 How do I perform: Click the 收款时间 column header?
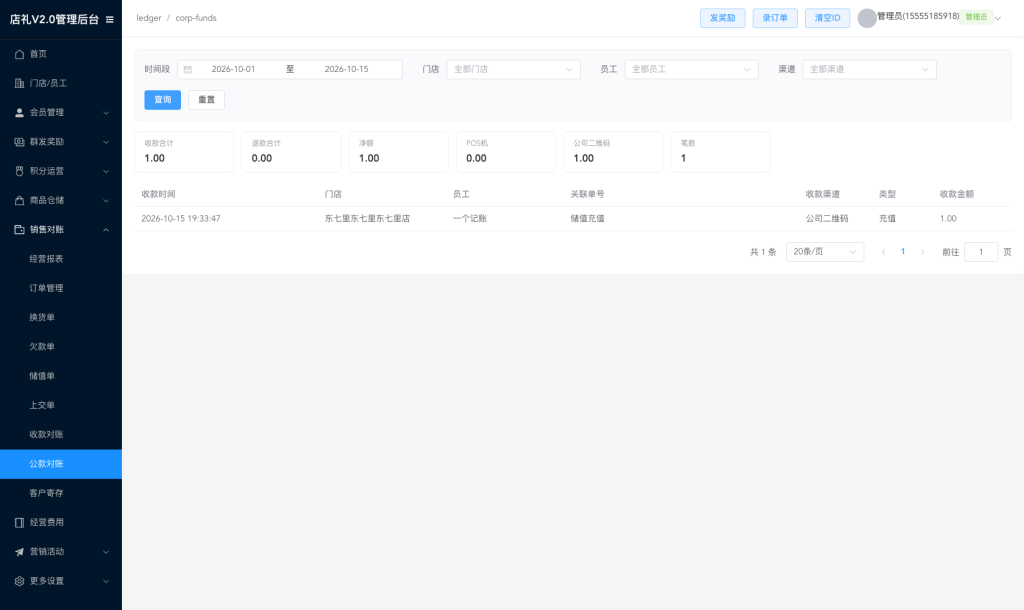tap(159, 195)
